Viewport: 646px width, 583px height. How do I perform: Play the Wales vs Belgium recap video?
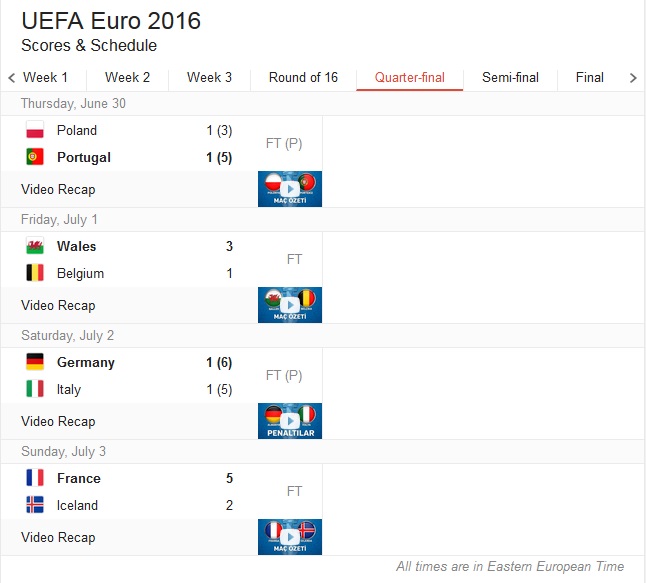click(x=290, y=305)
